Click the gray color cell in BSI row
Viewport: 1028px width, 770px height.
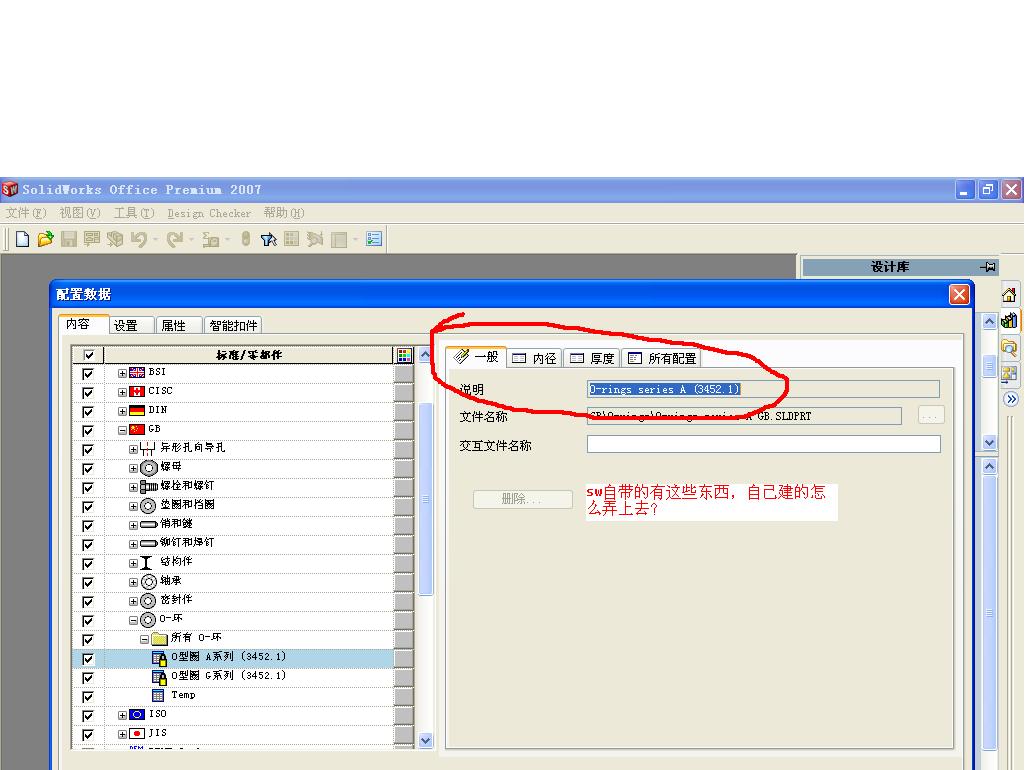pos(404,373)
